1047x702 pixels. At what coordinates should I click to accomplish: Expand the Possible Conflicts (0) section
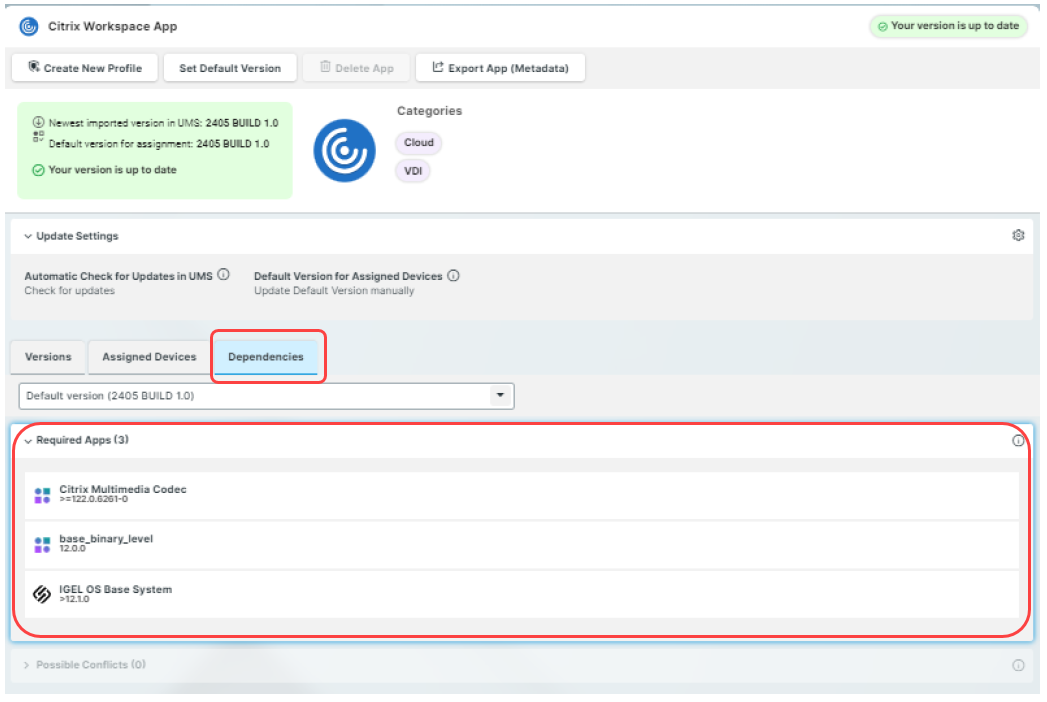point(27,665)
